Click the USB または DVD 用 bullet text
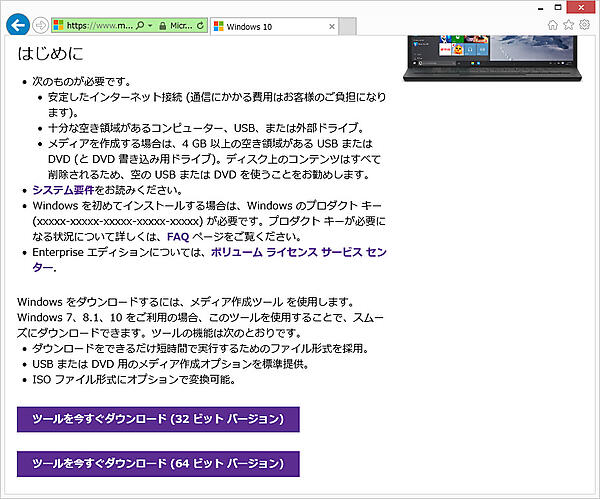Viewport: 600px width, 499px height. coord(171,364)
